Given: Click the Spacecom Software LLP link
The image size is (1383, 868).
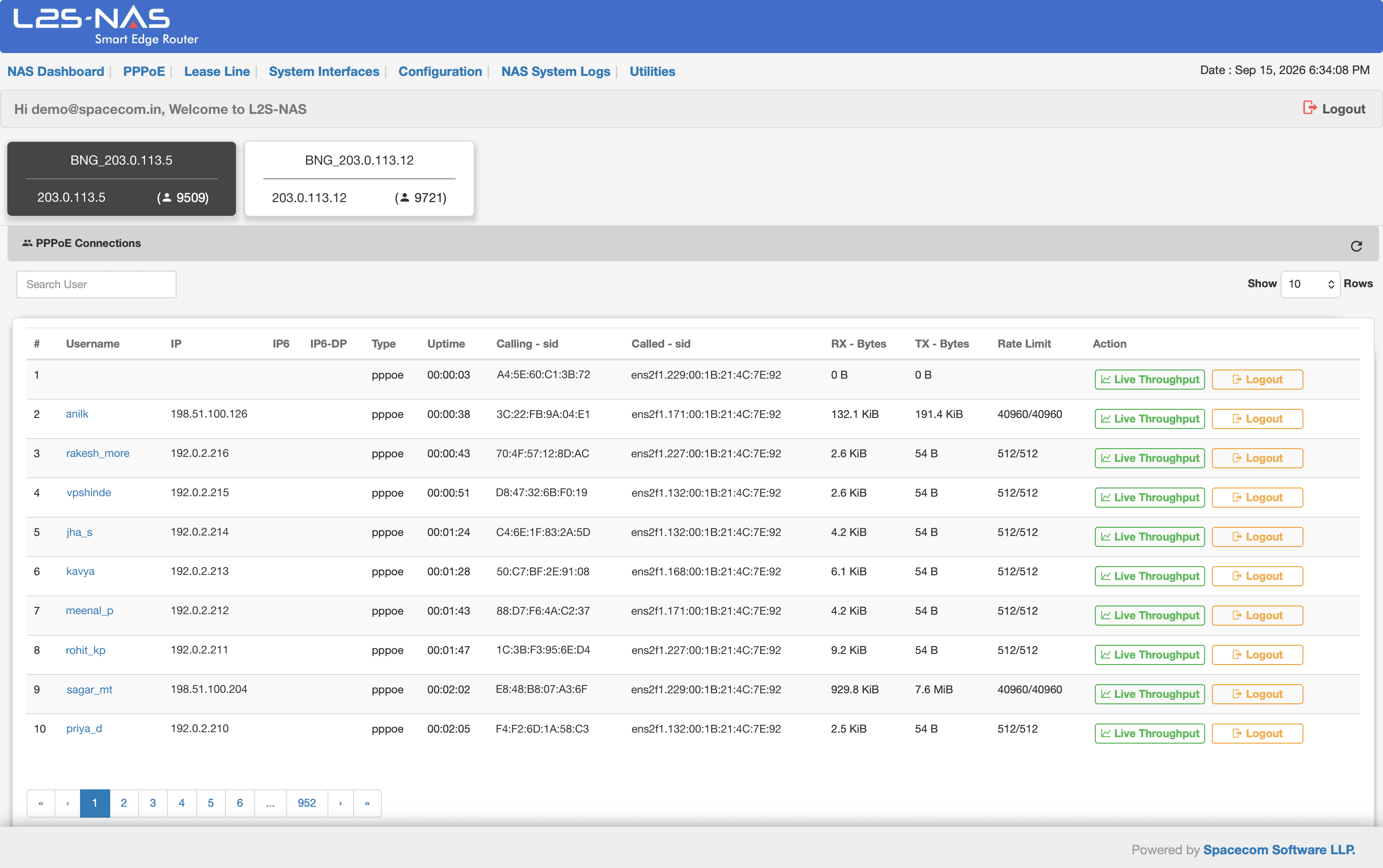Looking at the screenshot, I should (x=1279, y=850).
